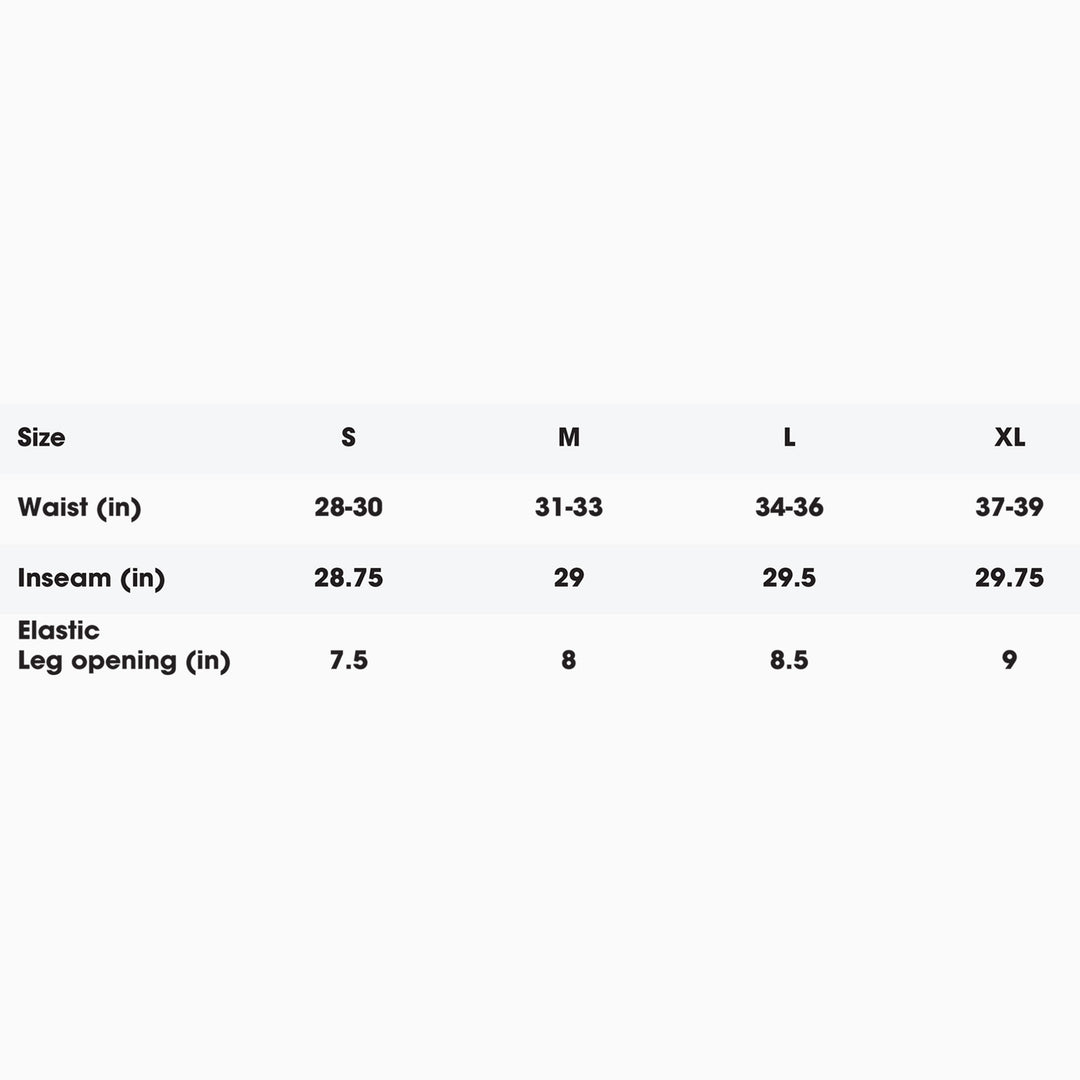The height and width of the screenshot is (1080, 1080).
Task: Select the XL size column header
Action: (x=1009, y=437)
